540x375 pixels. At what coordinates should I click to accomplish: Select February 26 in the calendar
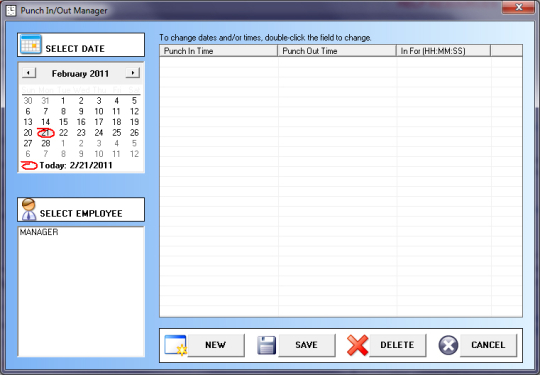point(134,133)
